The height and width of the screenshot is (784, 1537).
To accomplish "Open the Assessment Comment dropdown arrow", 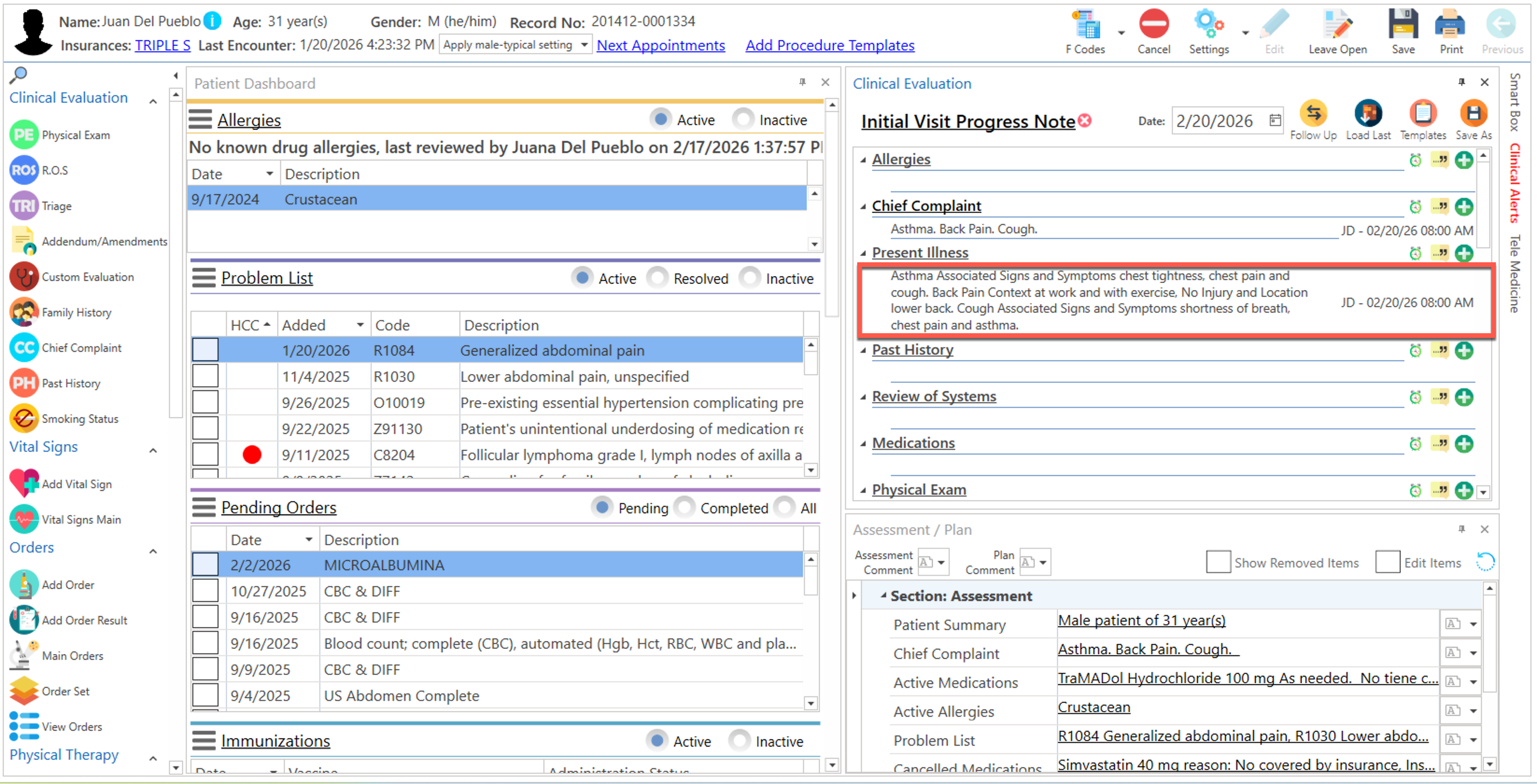I will (x=941, y=562).
